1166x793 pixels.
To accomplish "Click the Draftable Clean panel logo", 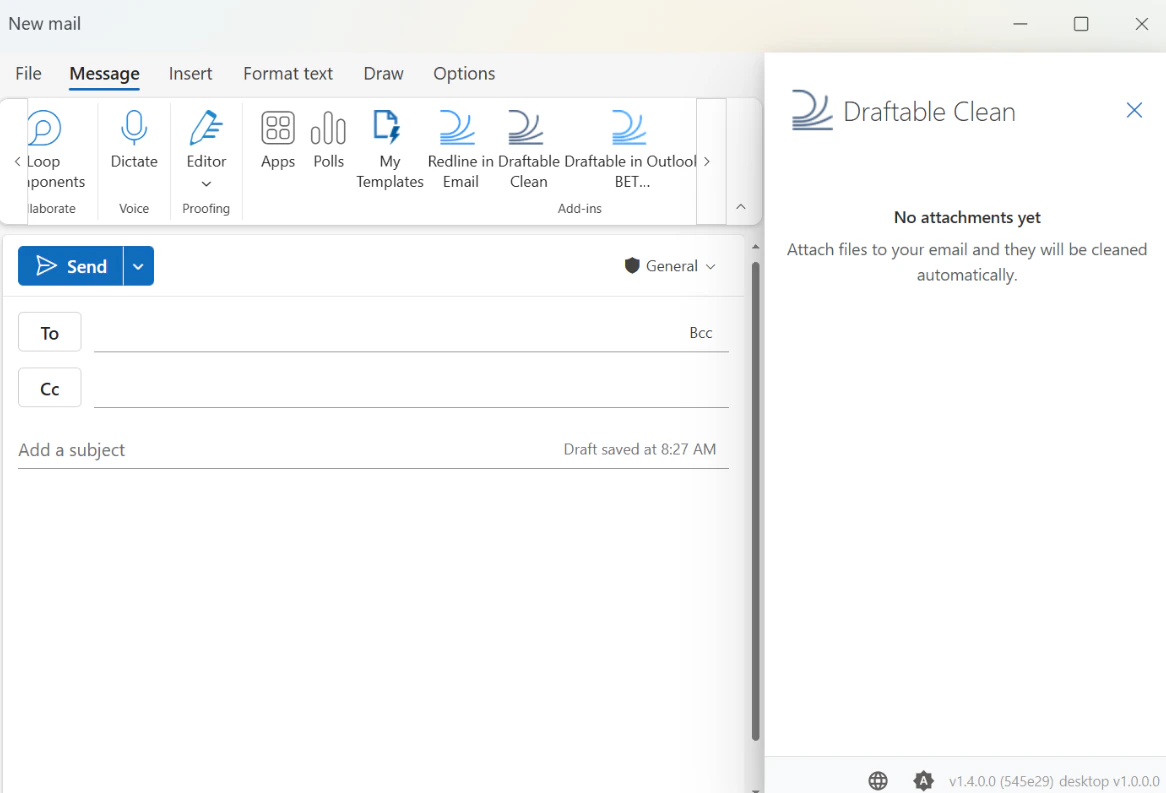I will pyautogui.click(x=812, y=110).
